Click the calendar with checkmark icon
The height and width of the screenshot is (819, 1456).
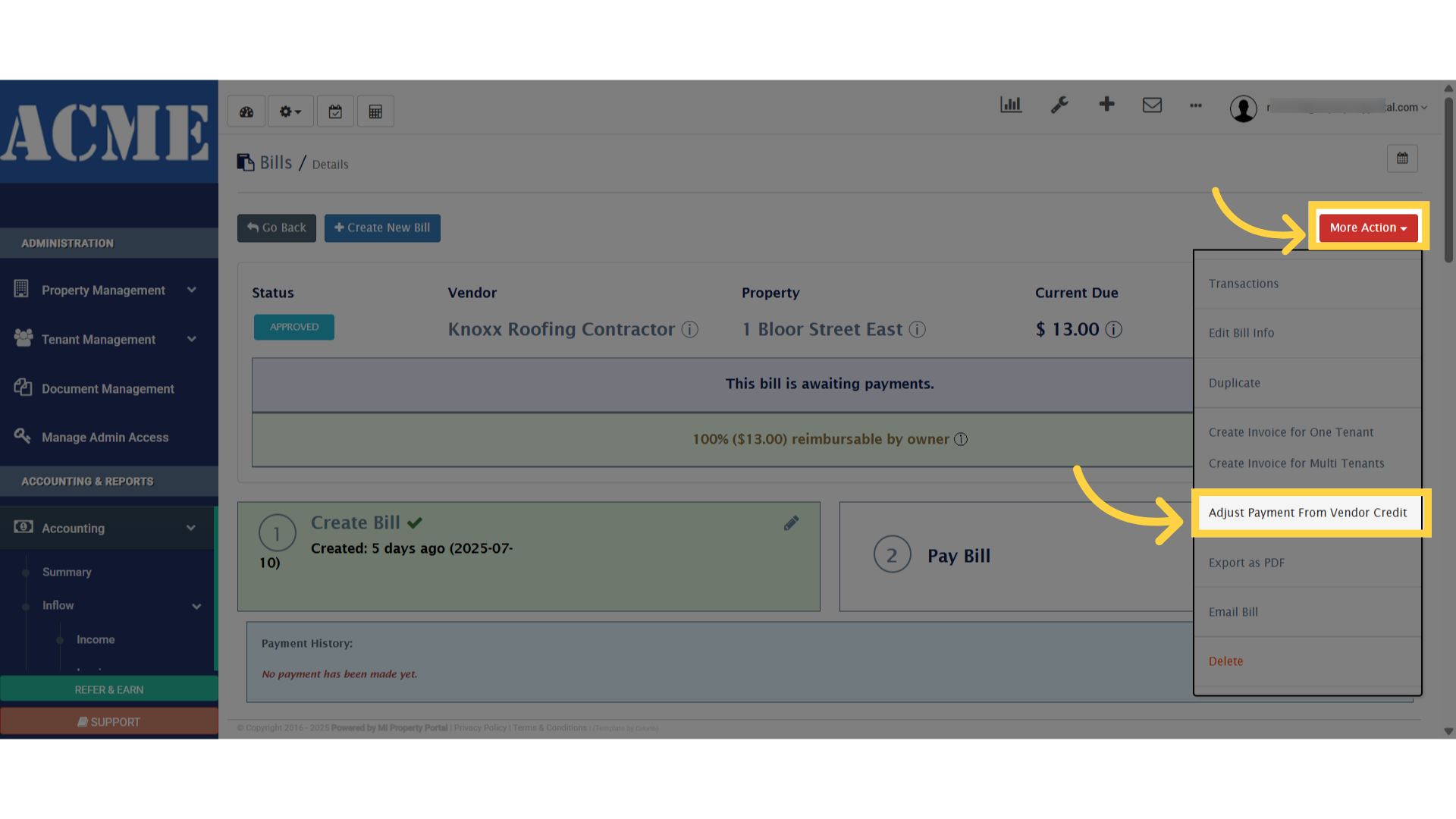335,111
